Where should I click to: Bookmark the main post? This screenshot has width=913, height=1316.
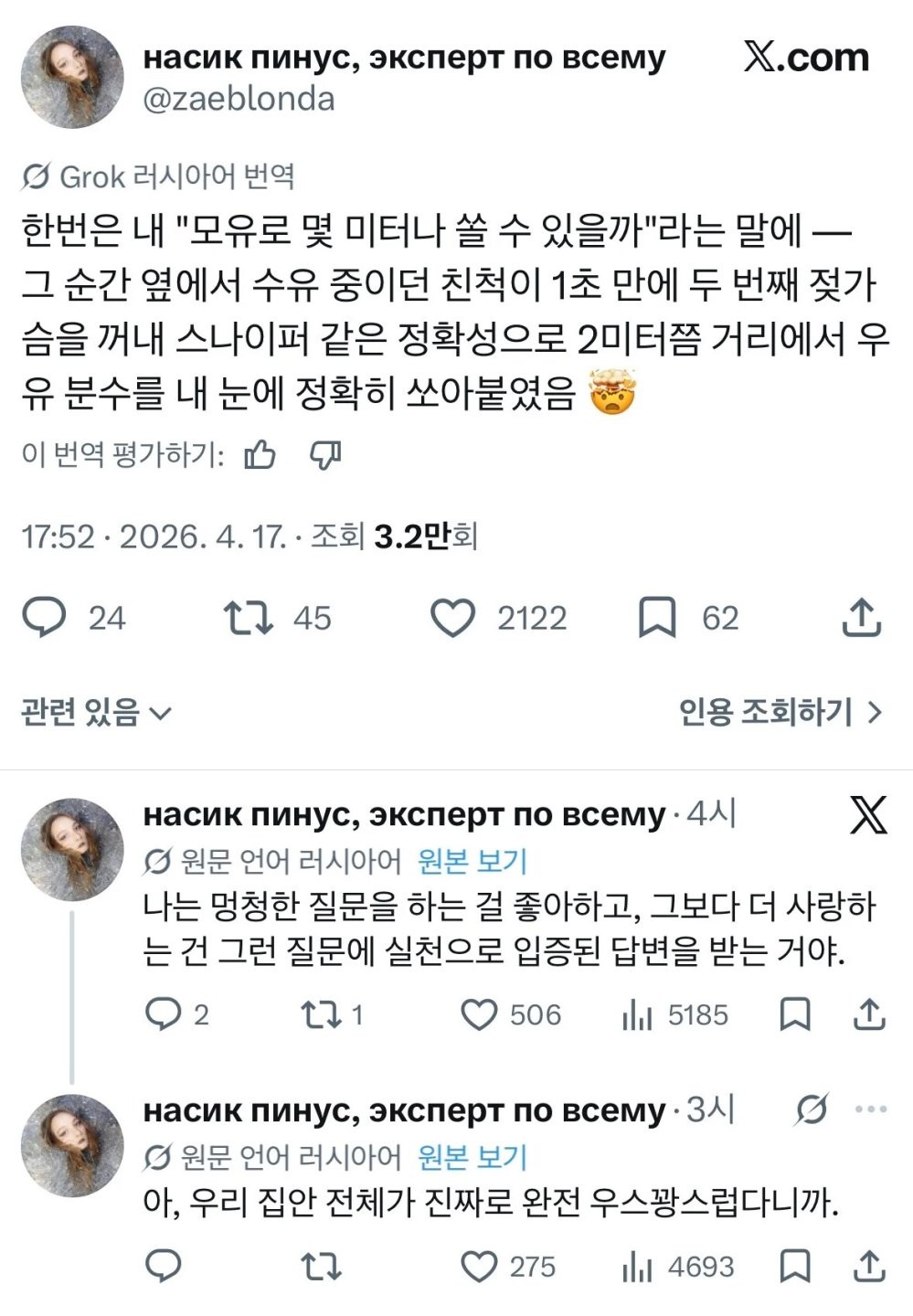[x=657, y=618]
